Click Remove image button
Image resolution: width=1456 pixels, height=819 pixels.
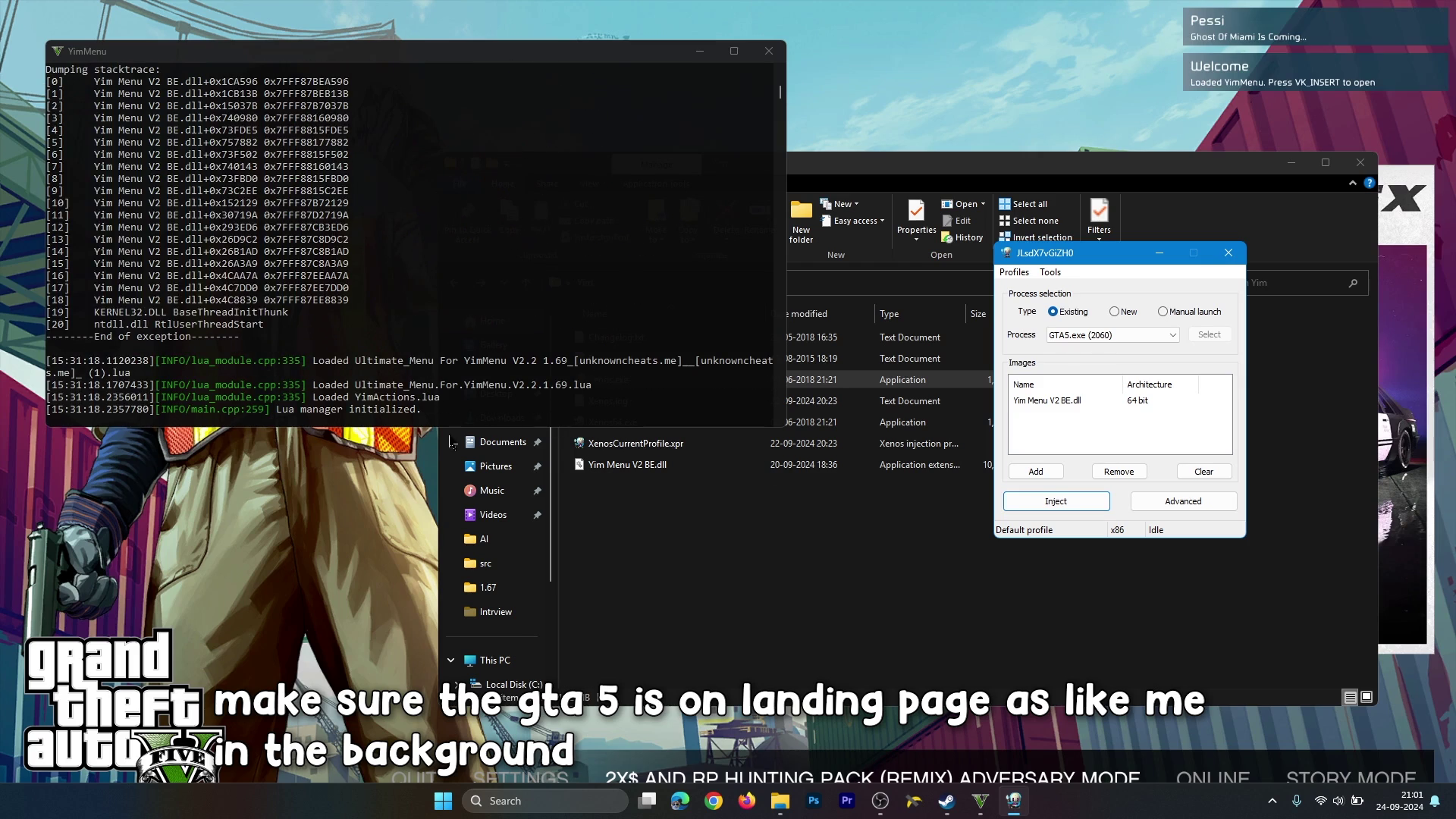(x=1119, y=472)
